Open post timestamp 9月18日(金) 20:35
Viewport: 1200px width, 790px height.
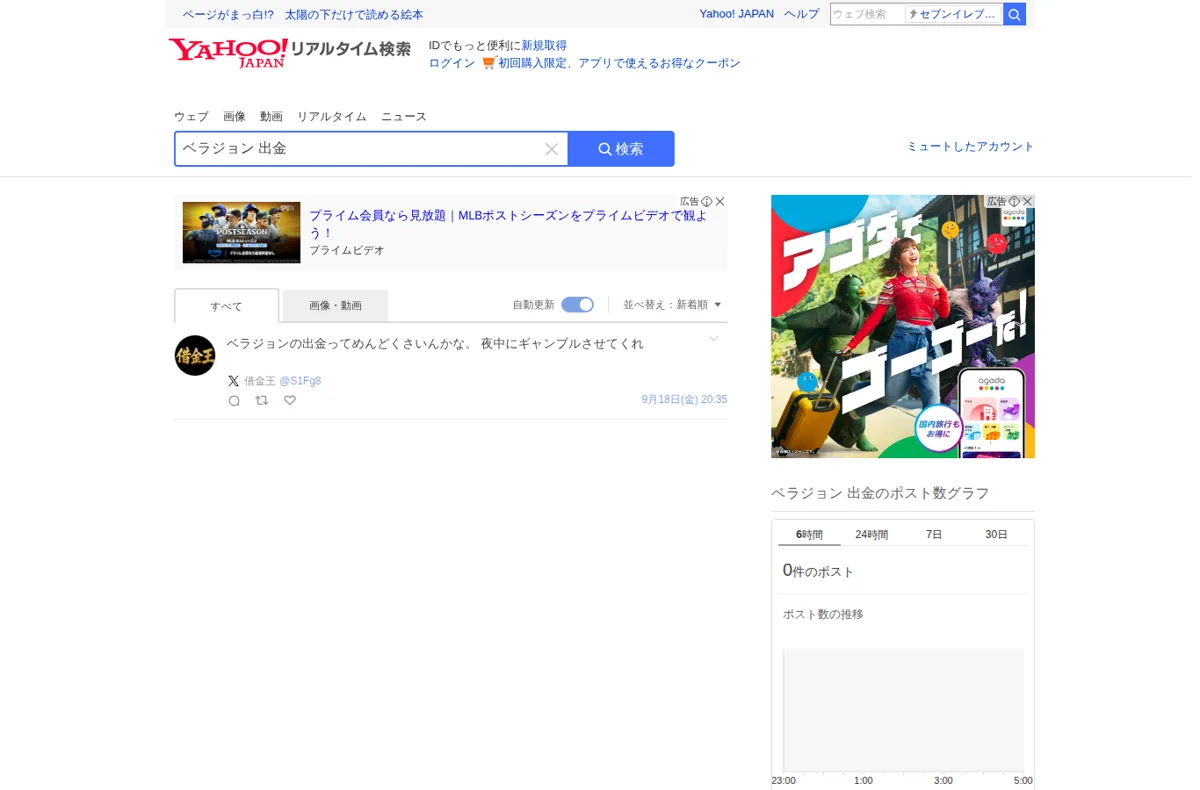[684, 400]
